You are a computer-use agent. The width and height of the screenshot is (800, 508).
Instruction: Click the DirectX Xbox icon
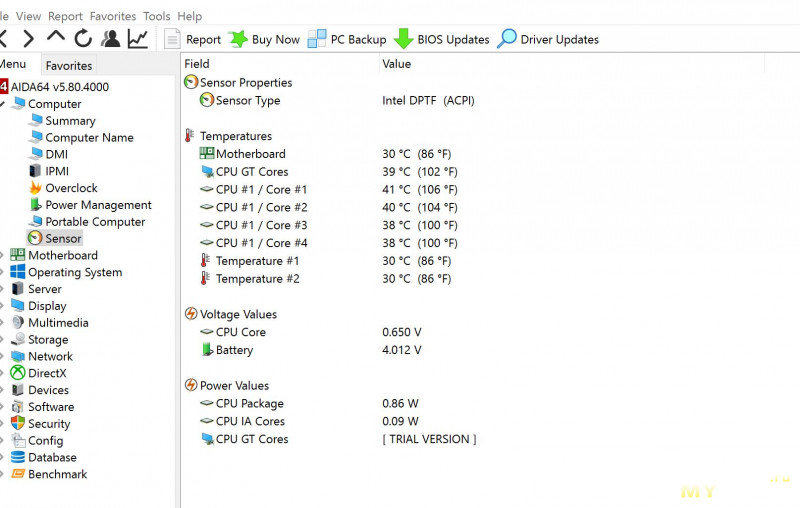click(x=18, y=373)
